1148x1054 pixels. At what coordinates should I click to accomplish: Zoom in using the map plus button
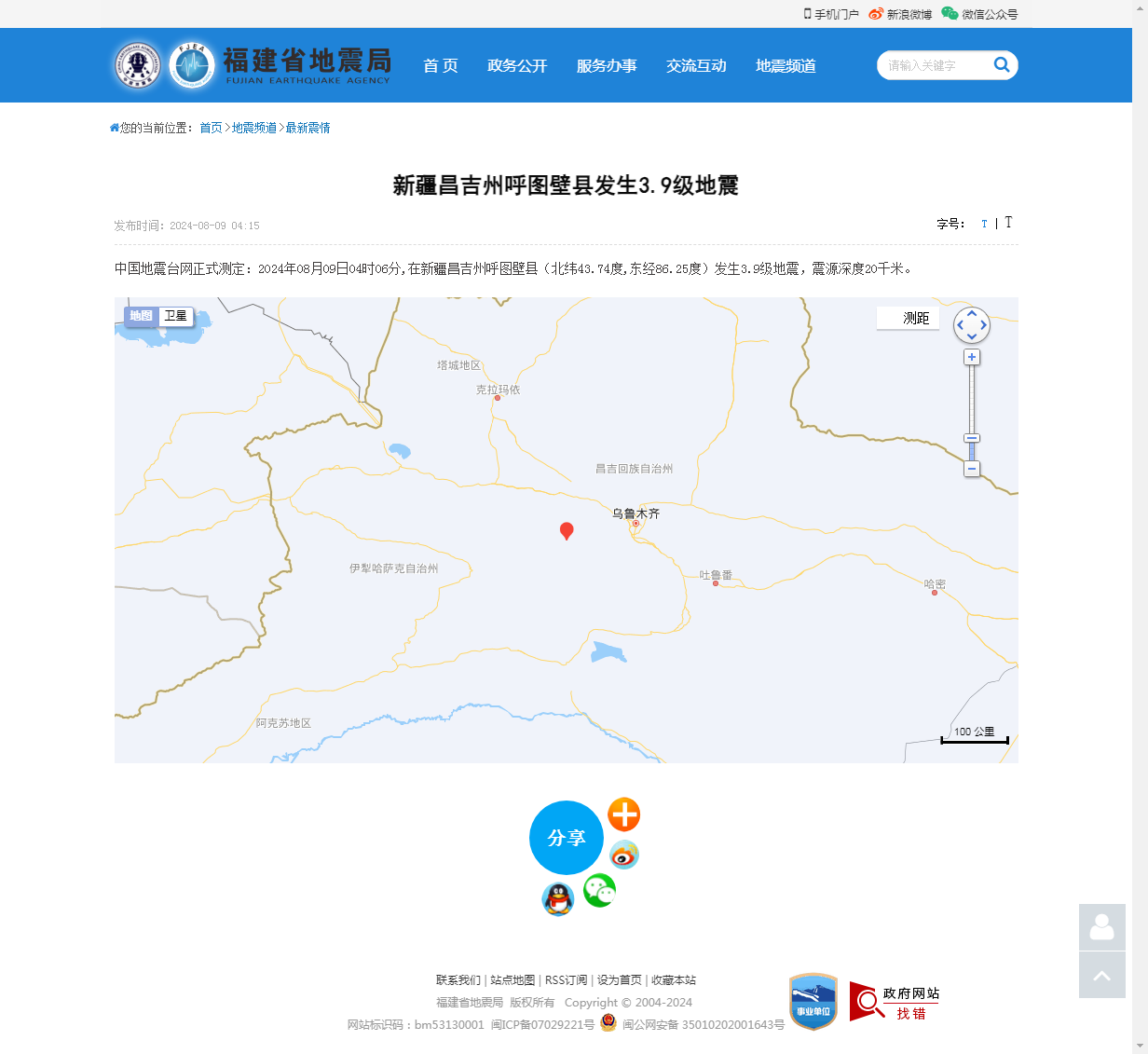[x=972, y=357]
